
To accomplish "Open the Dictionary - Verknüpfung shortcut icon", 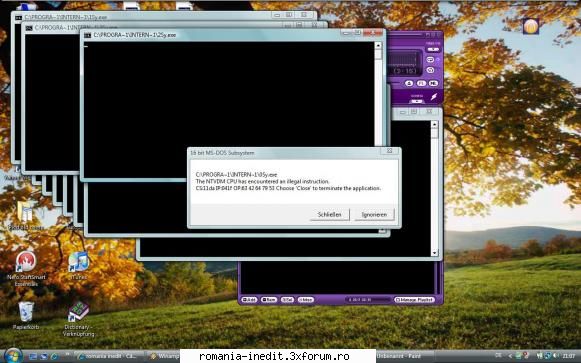I will (78, 319).
